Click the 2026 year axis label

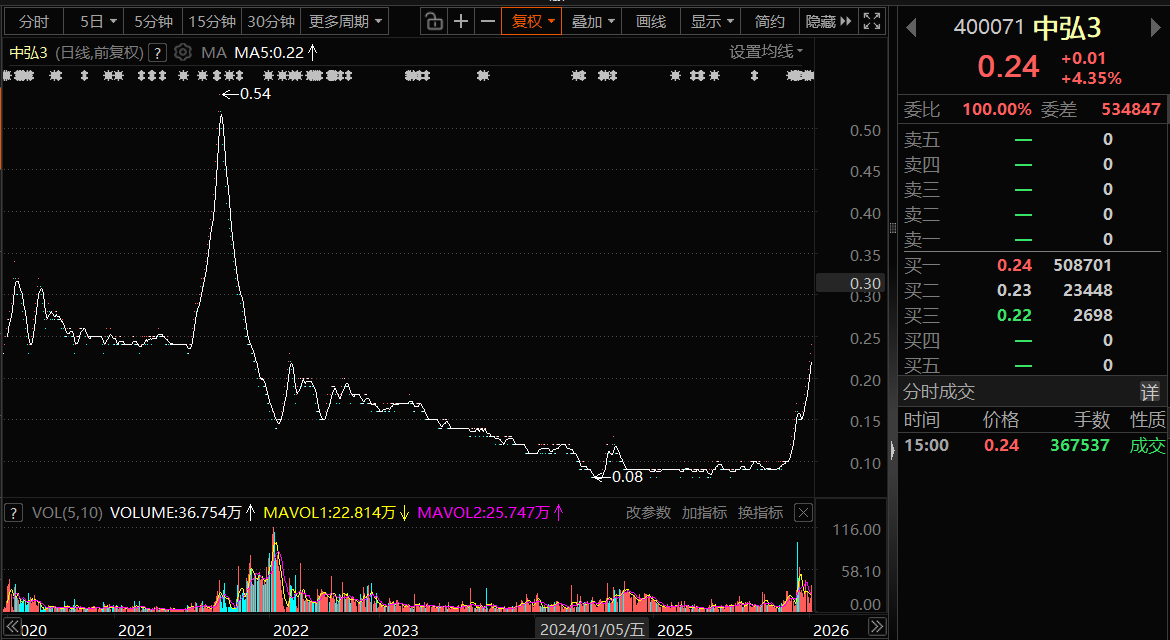[830, 630]
